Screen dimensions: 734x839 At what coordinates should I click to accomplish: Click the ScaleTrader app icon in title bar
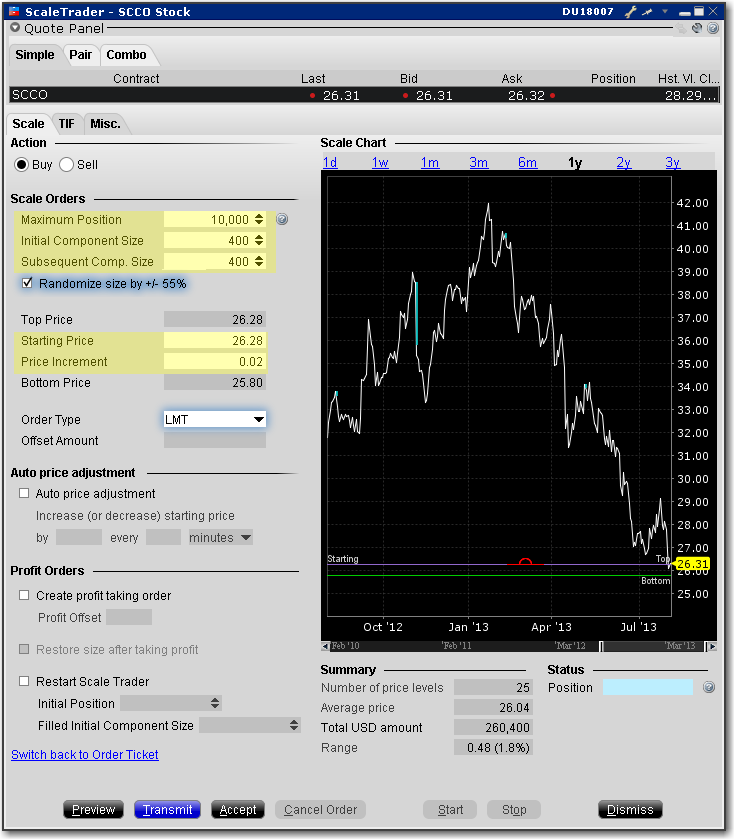(14, 11)
